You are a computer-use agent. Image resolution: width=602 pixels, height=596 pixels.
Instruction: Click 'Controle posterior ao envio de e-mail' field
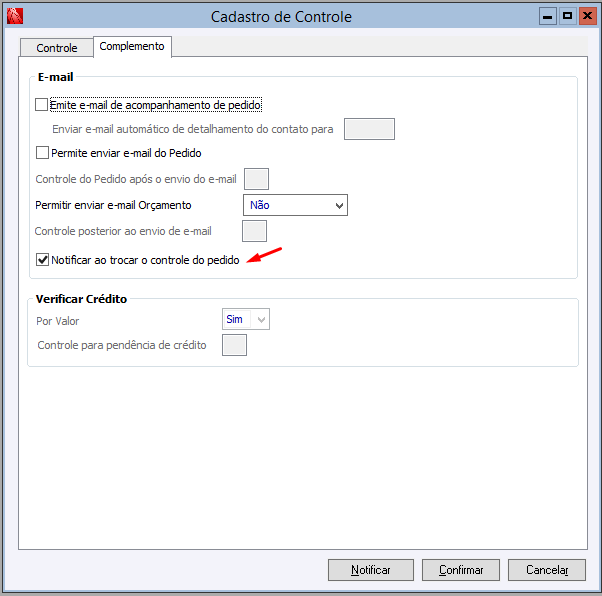pos(255,231)
